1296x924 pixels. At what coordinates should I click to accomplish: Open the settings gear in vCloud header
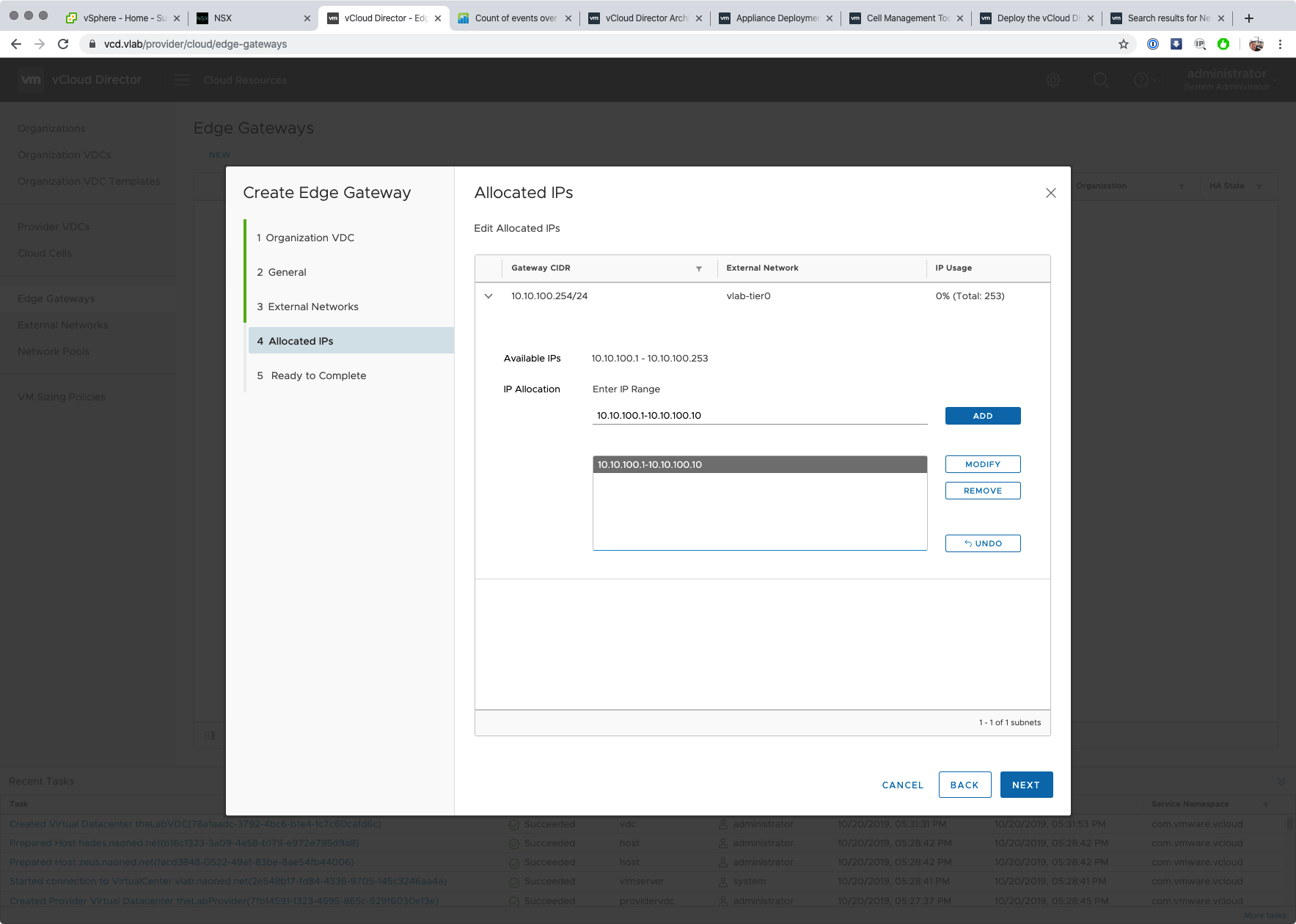1053,80
